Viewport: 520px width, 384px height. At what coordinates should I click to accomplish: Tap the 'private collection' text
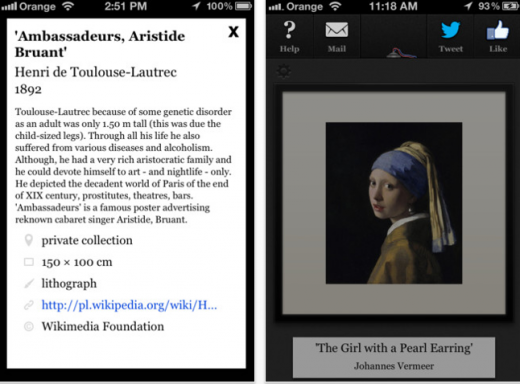coord(87,240)
